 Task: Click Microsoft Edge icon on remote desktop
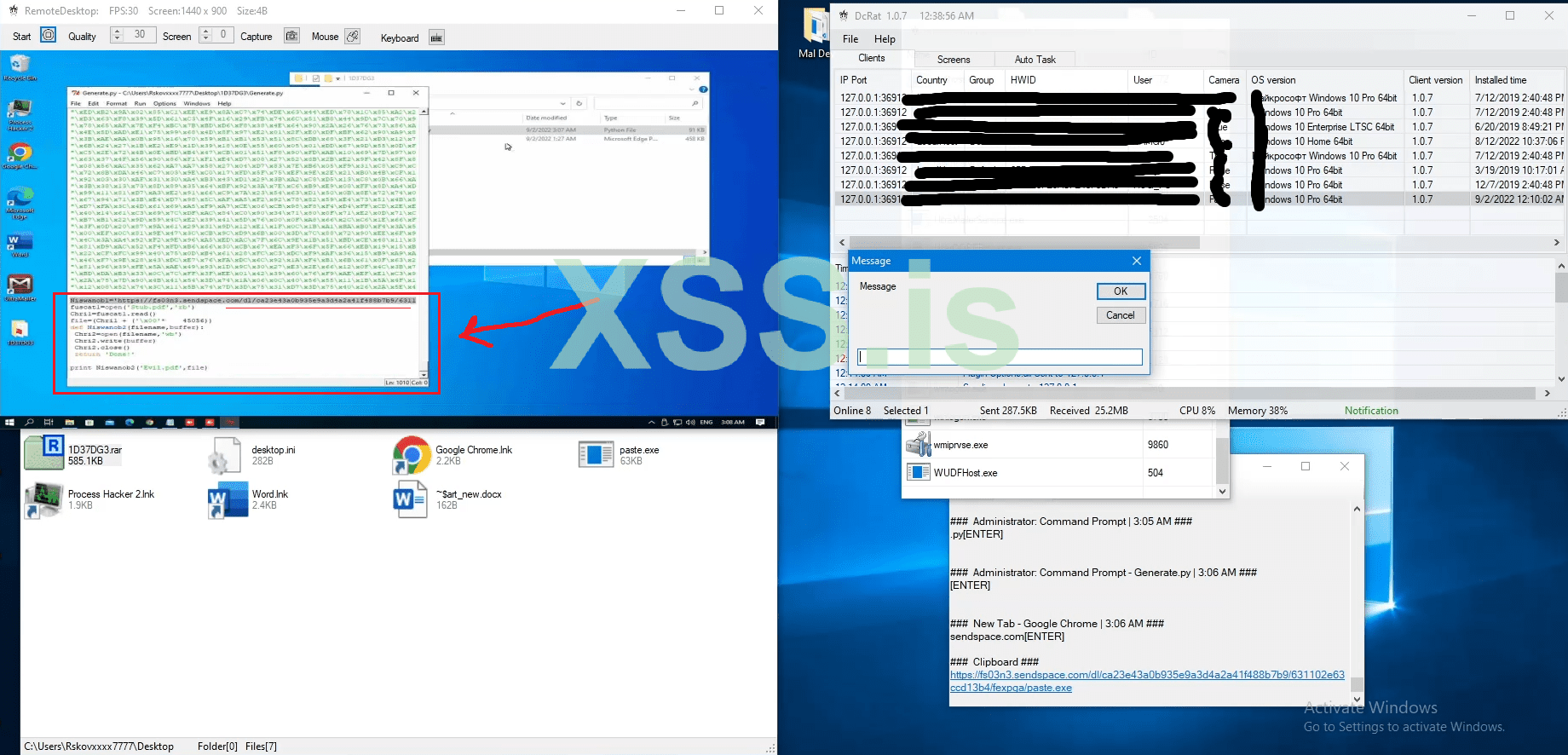click(x=20, y=203)
